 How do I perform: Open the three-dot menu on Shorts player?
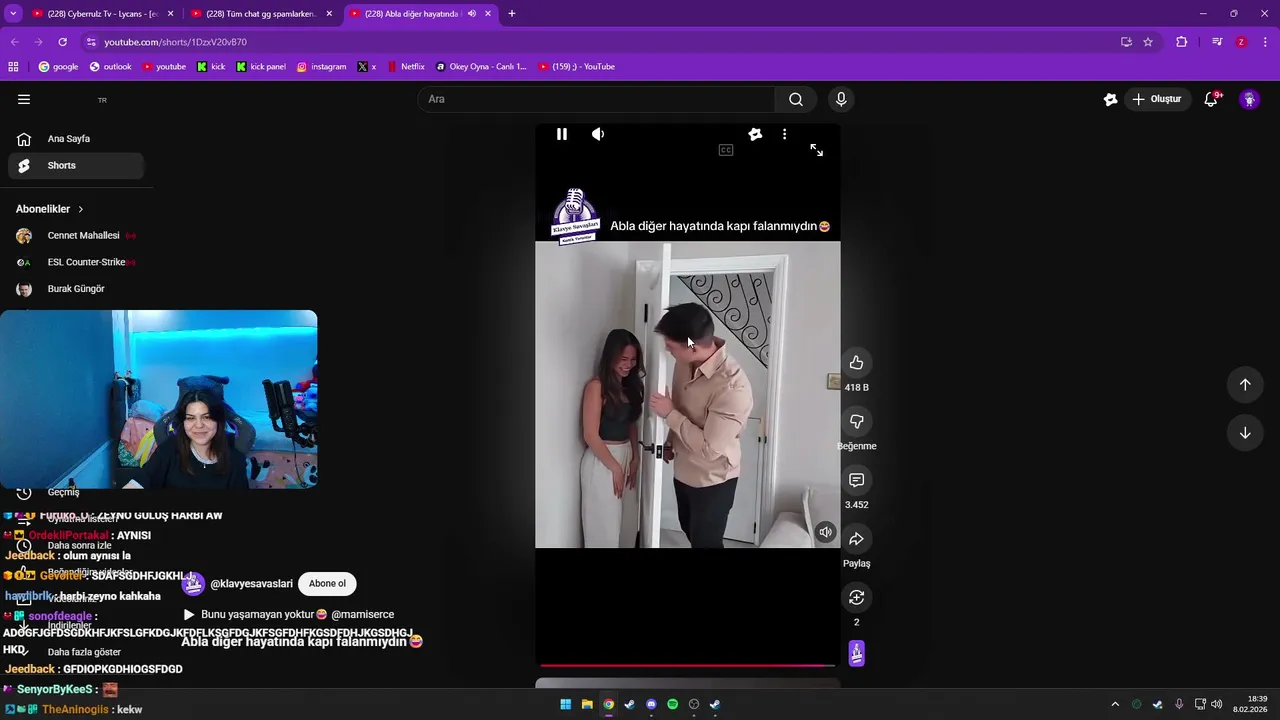(784, 134)
